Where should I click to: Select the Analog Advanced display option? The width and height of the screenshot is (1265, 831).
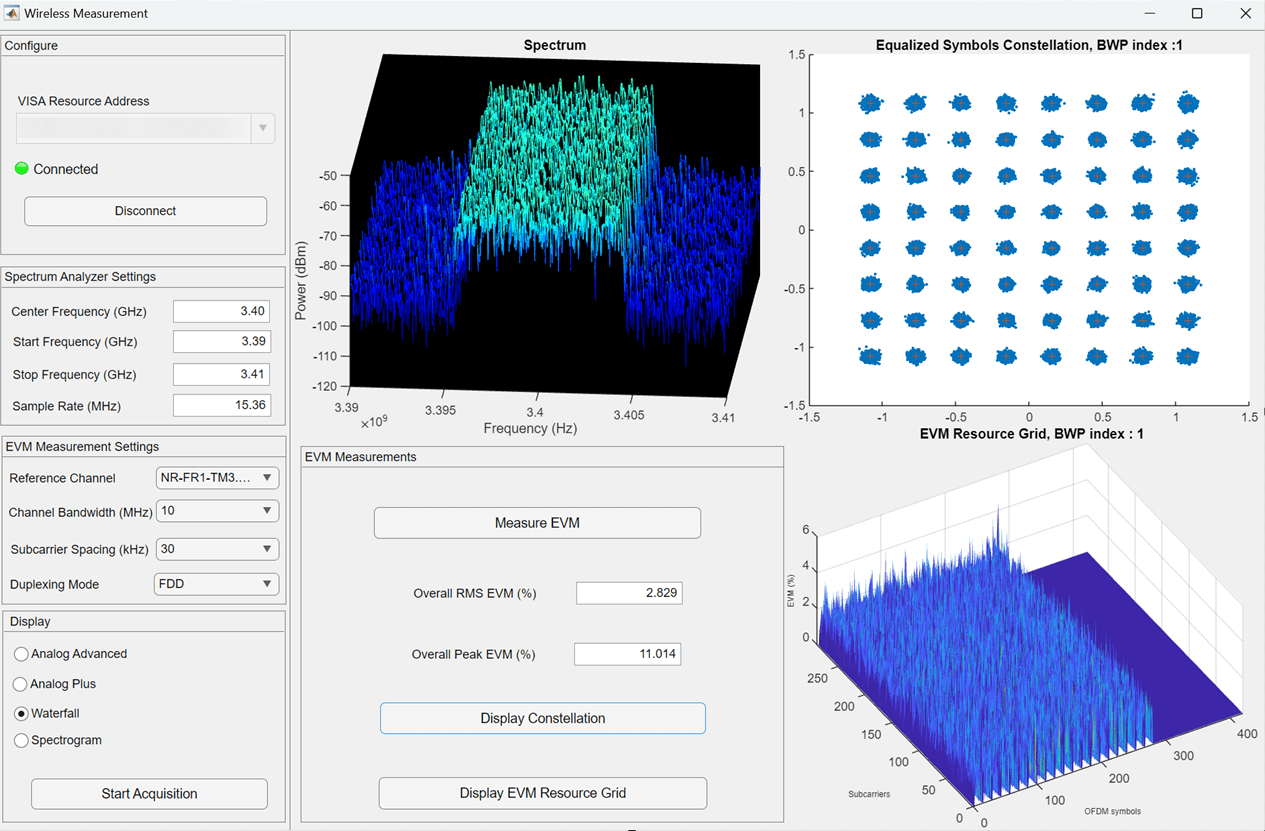(21, 654)
